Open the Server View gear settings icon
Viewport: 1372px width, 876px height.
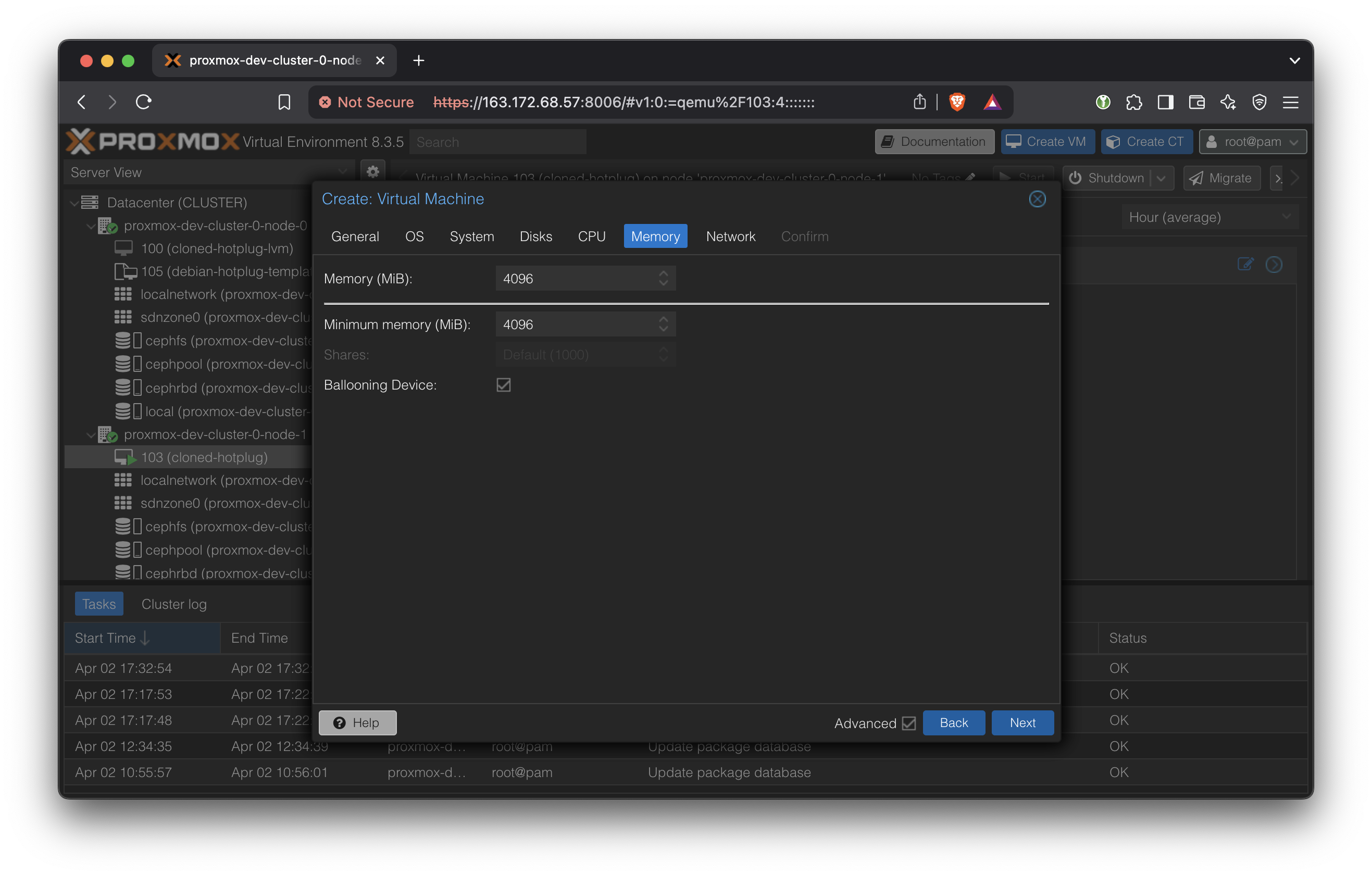[372, 171]
